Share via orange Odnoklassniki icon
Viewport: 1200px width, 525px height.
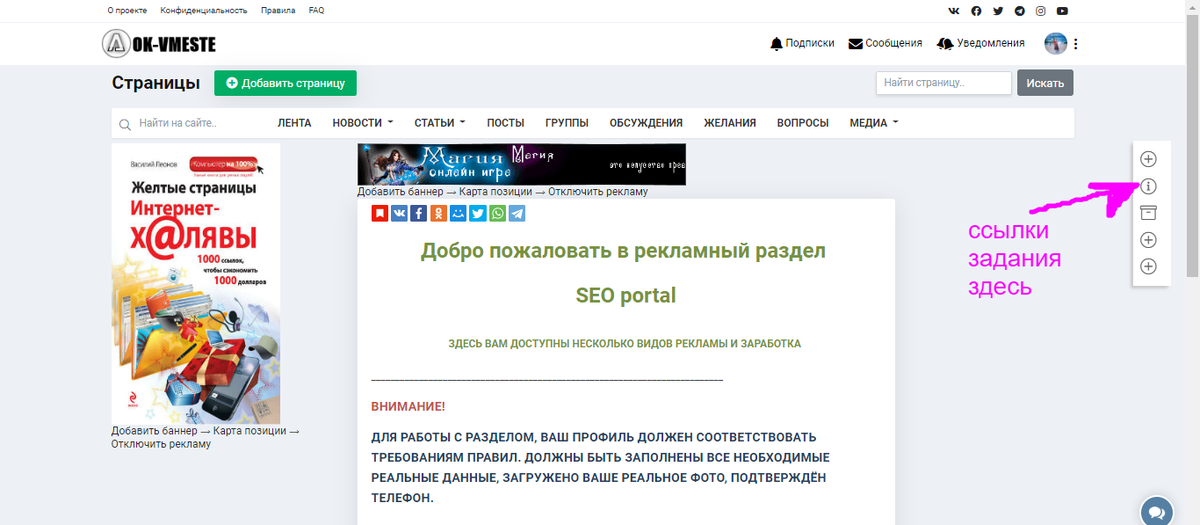pyautogui.click(x=438, y=213)
